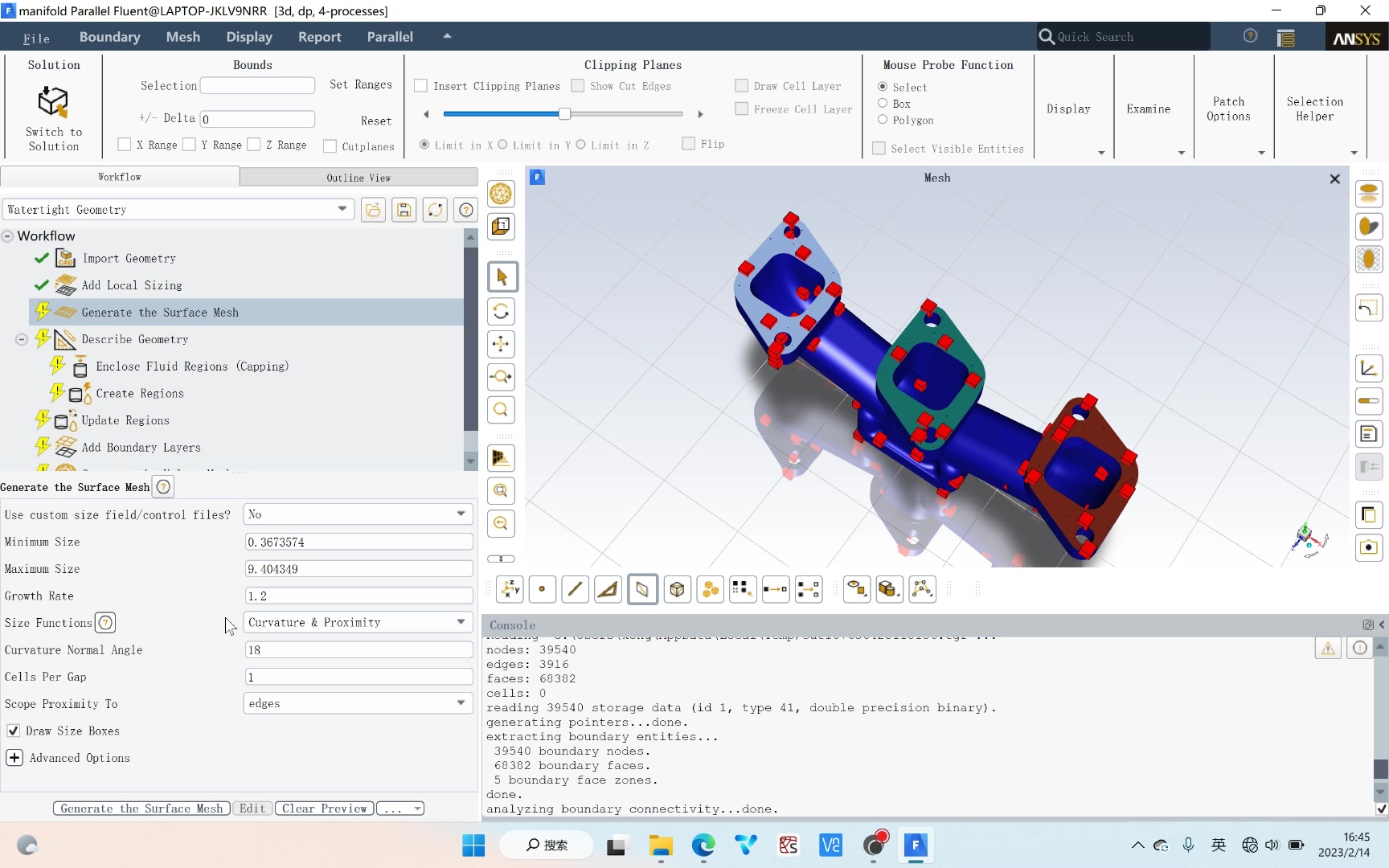Click the snapshot camera icon on right panel
The height and width of the screenshot is (868, 1389).
tap(1368, 547)
